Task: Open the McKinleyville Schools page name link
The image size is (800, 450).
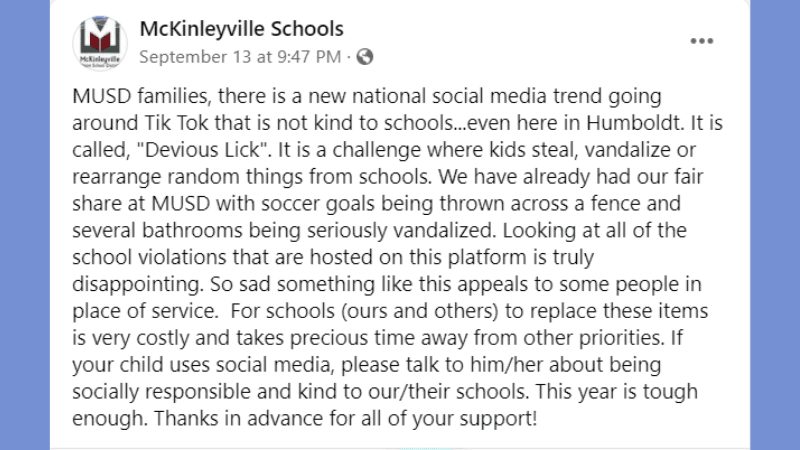Action: tap(242, 29)
